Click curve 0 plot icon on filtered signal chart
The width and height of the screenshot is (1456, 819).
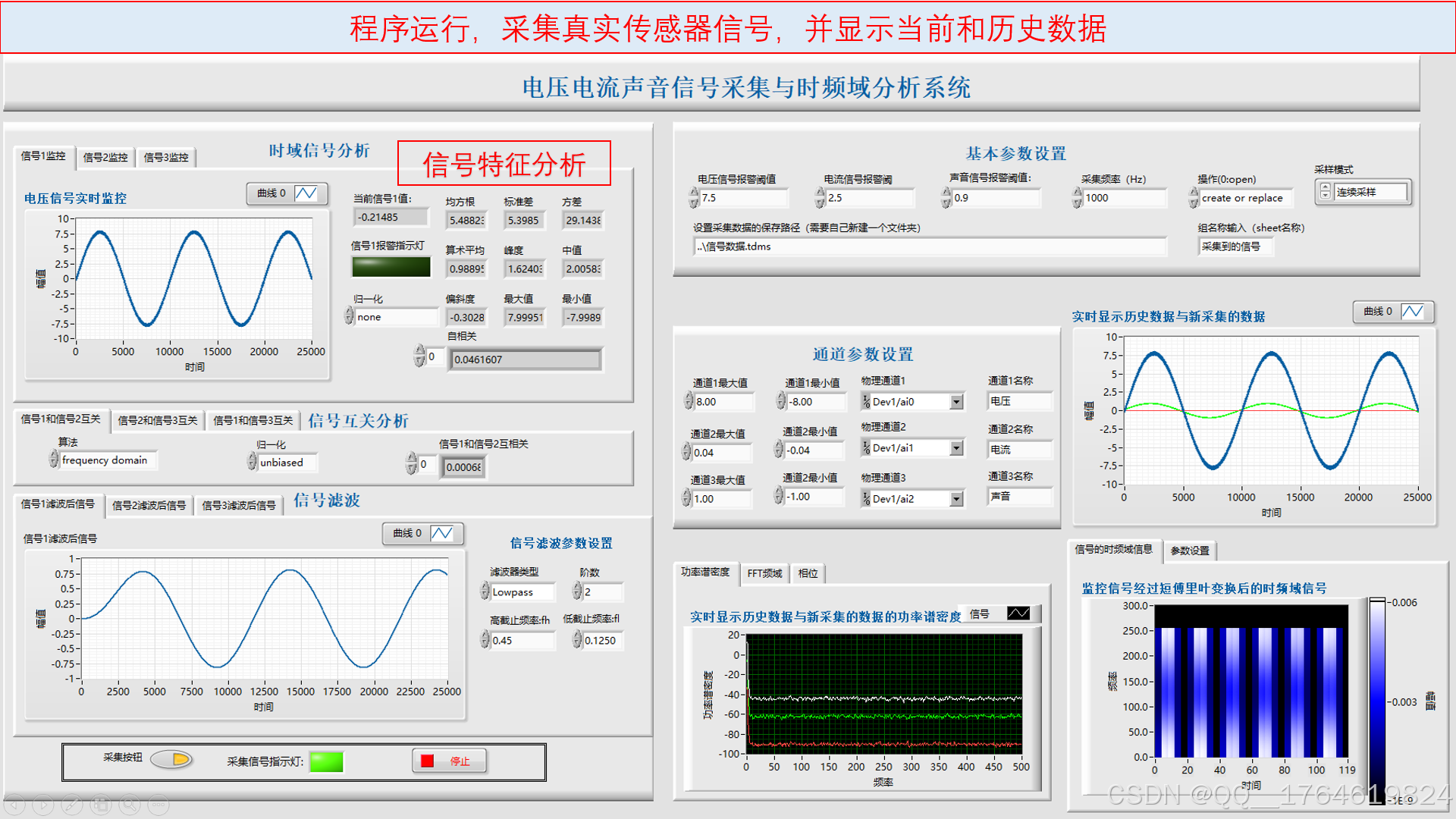[442, 534]
